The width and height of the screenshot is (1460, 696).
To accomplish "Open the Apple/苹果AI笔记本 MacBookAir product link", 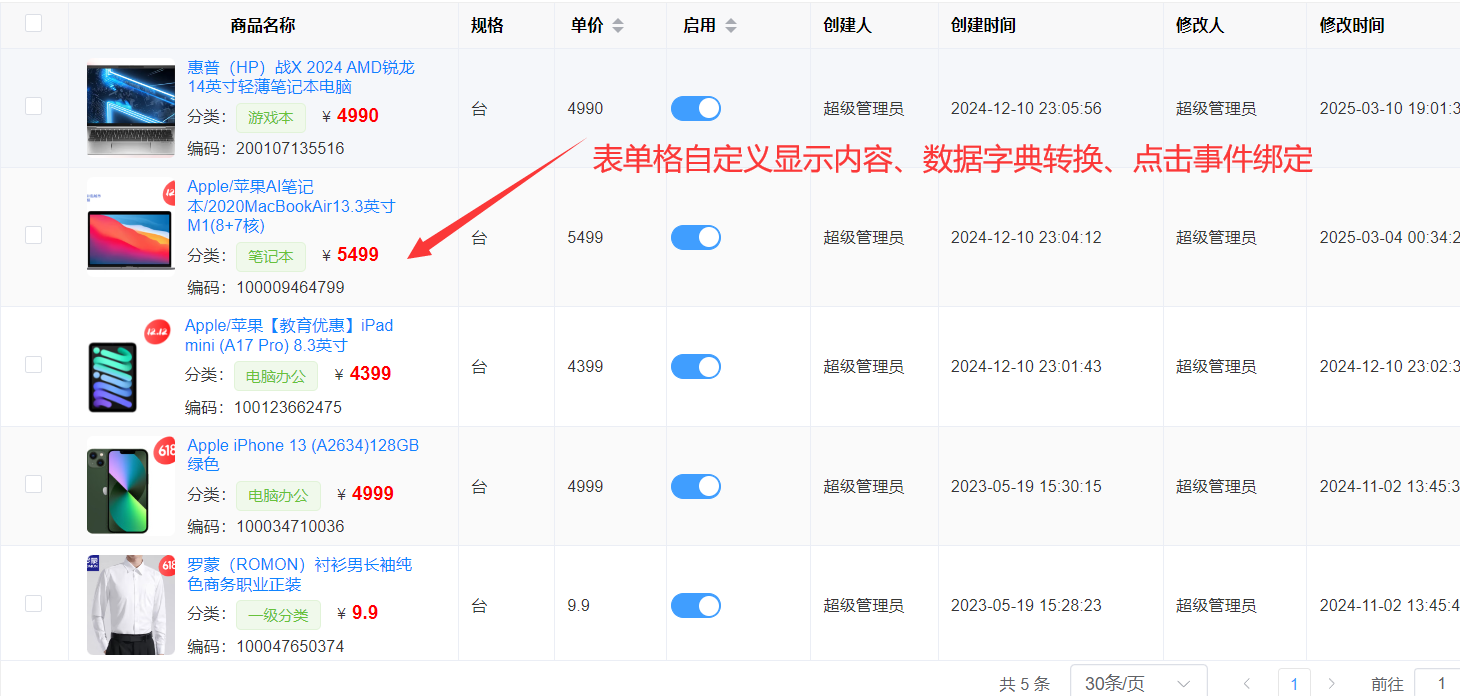I will 291,206.
